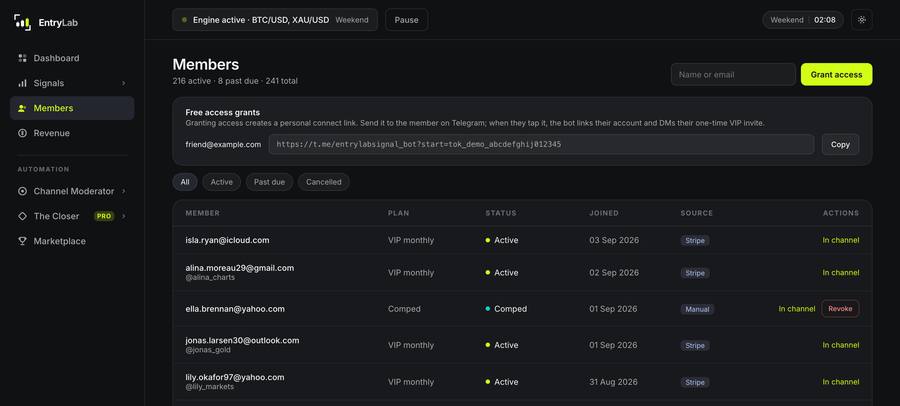Screen dimensions: 900x406
Task: Open the Marketplace page
Action: coord(72,241)
